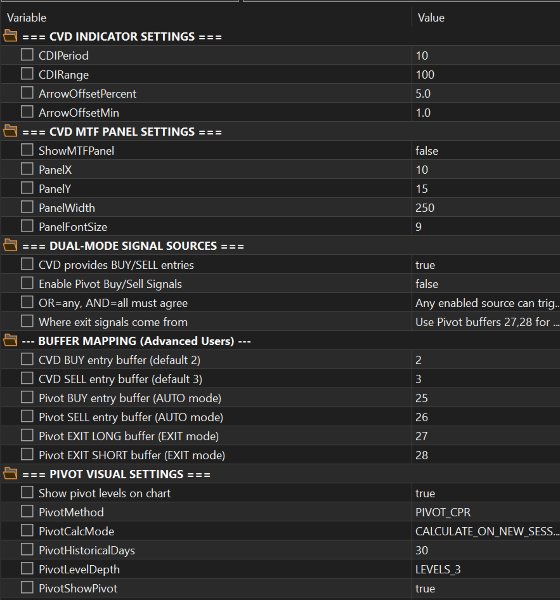This screenshot has height=600, width=560.
Task: Open the PivotMethod PIVOT_CPR value dropdown
Action: 486,512
